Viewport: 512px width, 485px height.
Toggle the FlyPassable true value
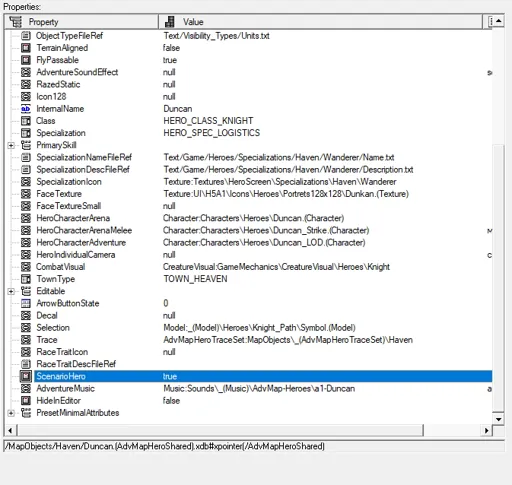170,60
